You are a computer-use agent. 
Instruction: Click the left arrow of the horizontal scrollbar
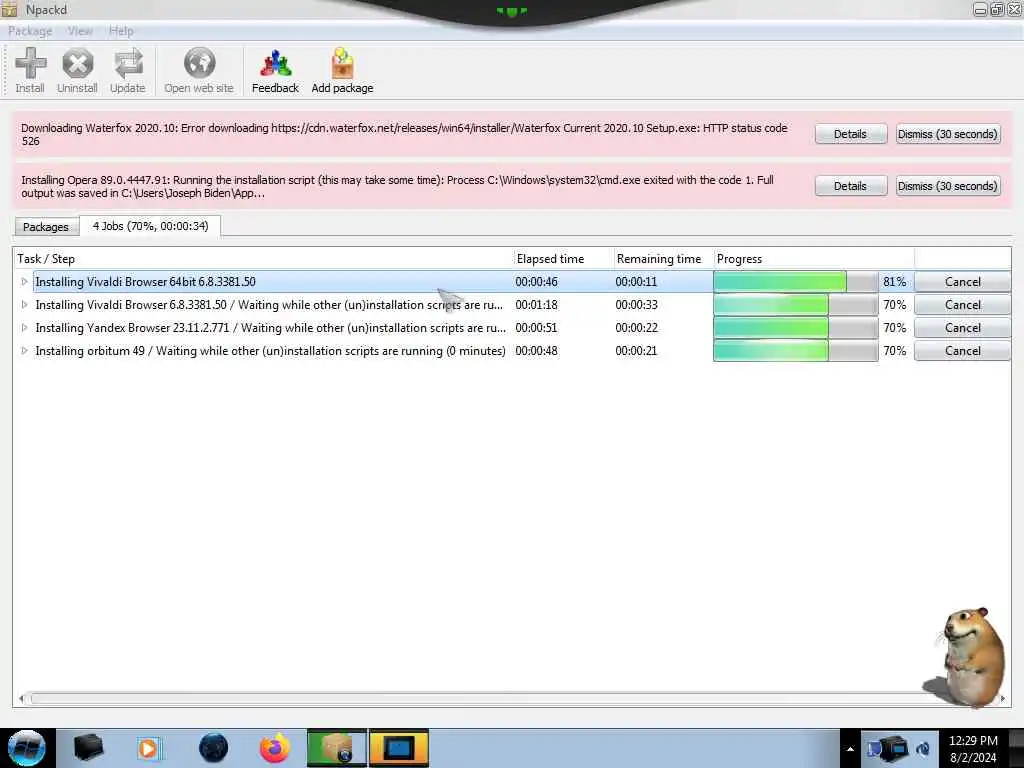[22, 699]
